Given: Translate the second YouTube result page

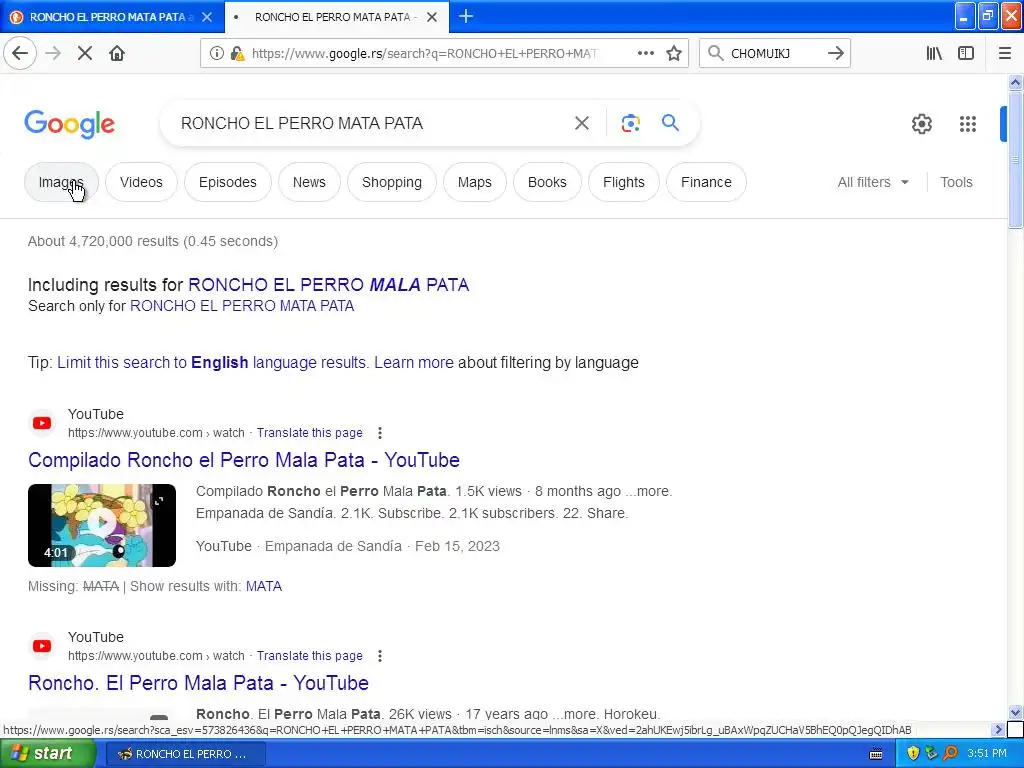Looking at the screenshot, I should pyautogui.click(x=310, y=656).
